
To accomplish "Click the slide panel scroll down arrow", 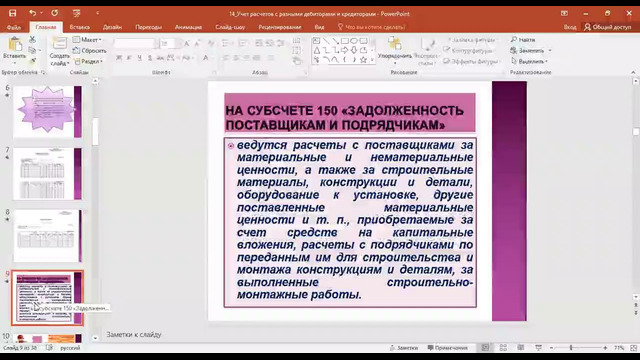I will click(95, 338).
